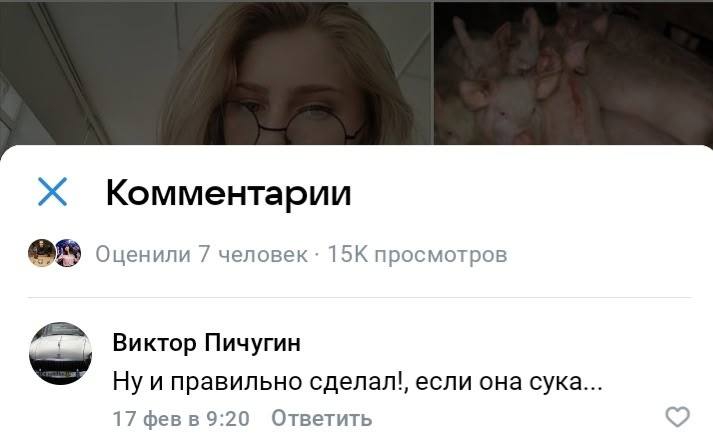Close the comments panel with blue X
Viewport: 713px width, 444px height.
click(x=52, y=192)
